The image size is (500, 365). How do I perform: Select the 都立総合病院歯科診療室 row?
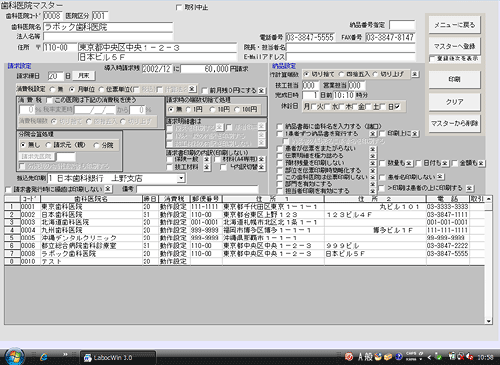245,246
